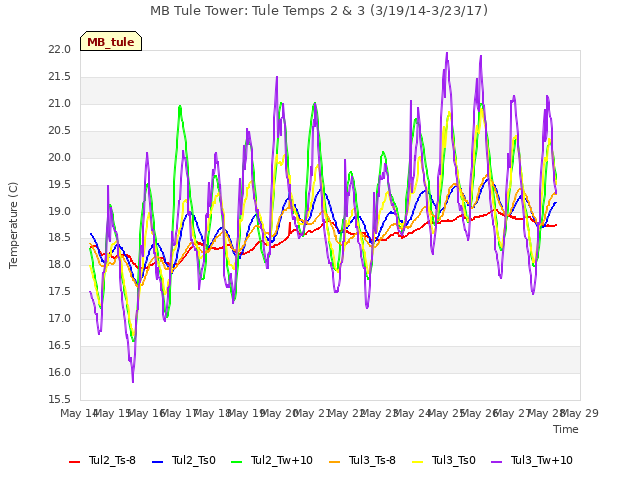This screenshot has height=480, width=640.
Task: Click the 18.0 y-axis tick label
Action: tap(60, 265)
